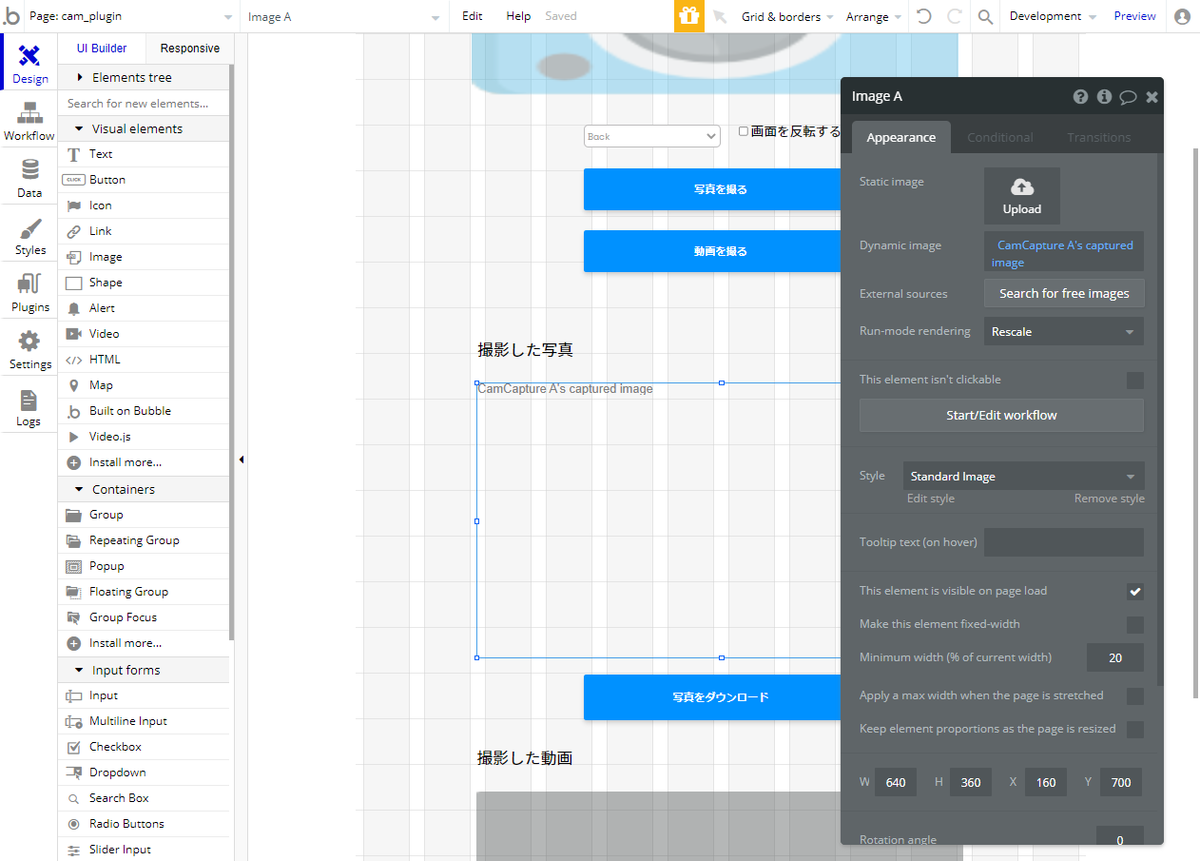Collapse the Containers section
Image resolution: width=1200 pixels, height=861 pixels.
(144, 489)
